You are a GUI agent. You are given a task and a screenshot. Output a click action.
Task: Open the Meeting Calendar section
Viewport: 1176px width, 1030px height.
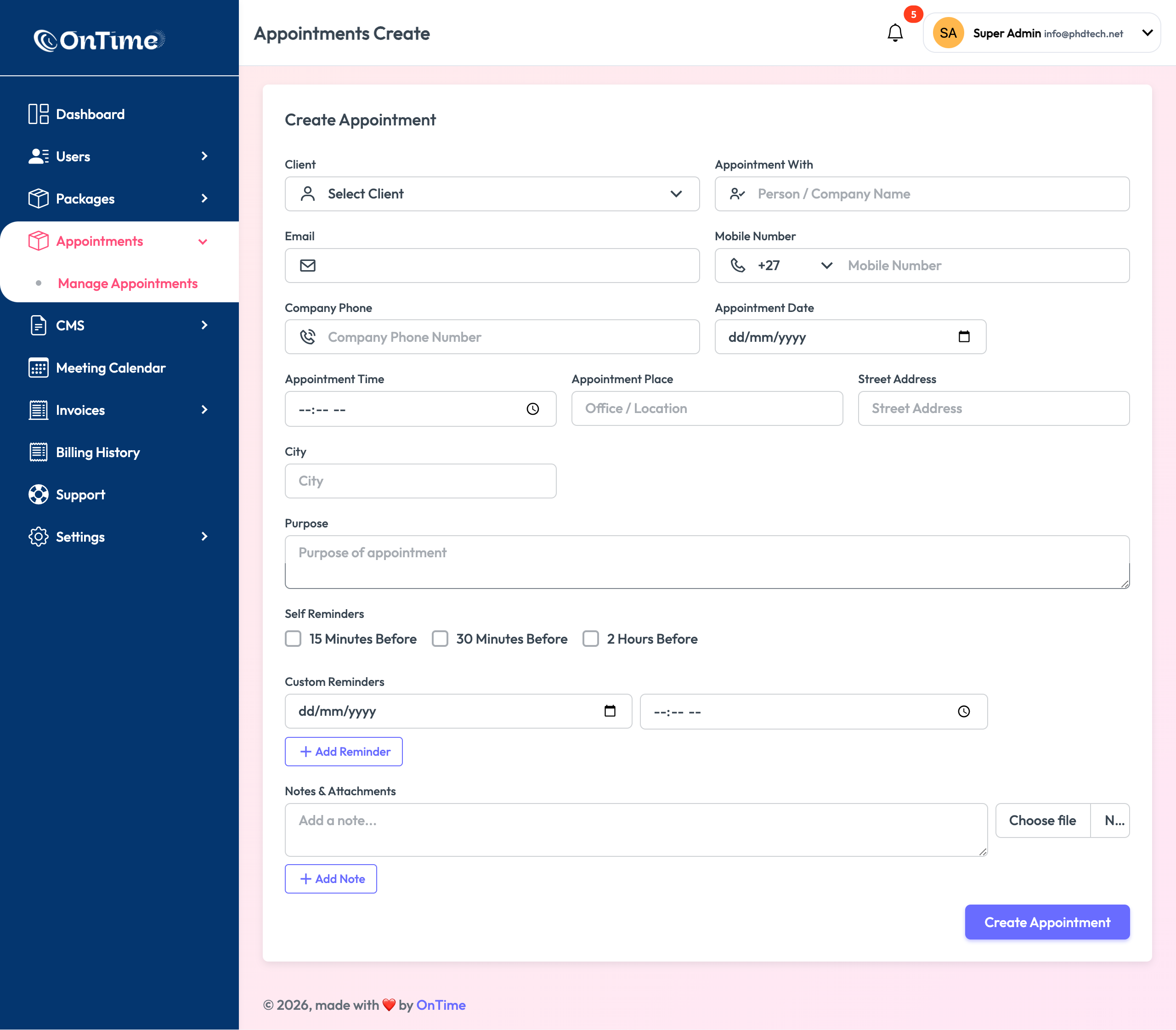[x=38, y=367]
